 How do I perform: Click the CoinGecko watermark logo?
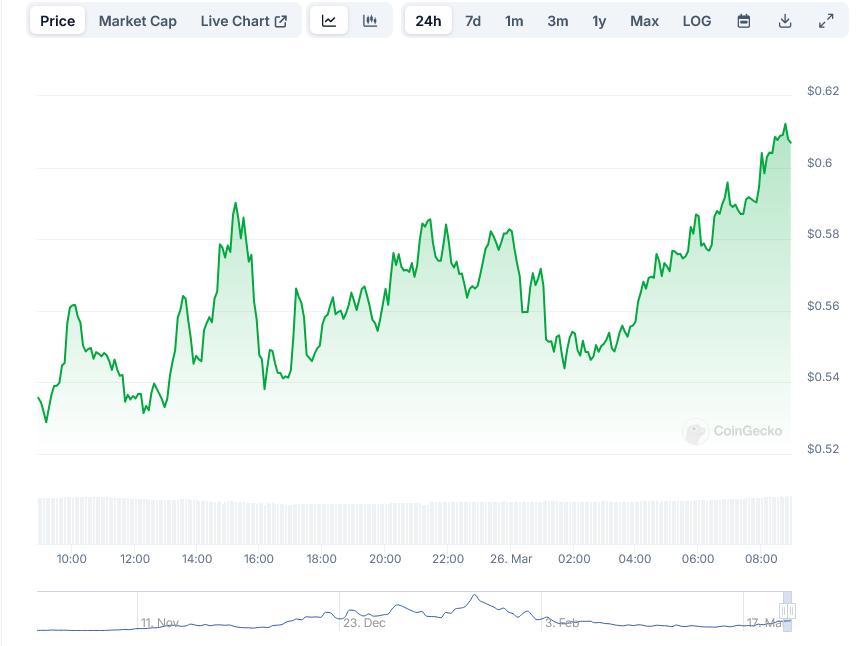(x=733, y=431)
